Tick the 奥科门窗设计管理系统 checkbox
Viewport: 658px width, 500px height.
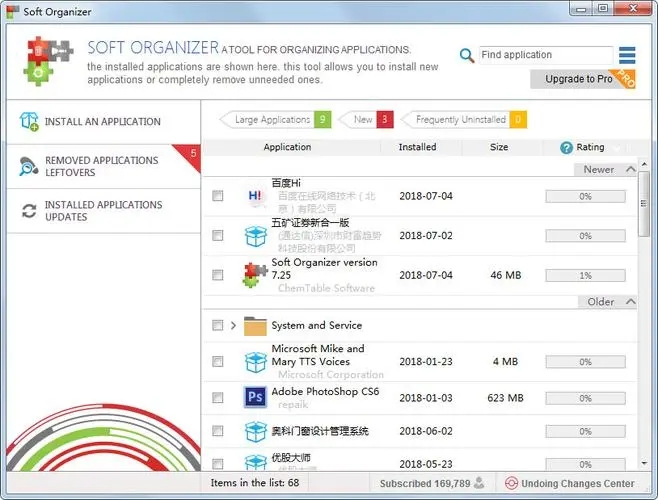(x=217, y=431)
